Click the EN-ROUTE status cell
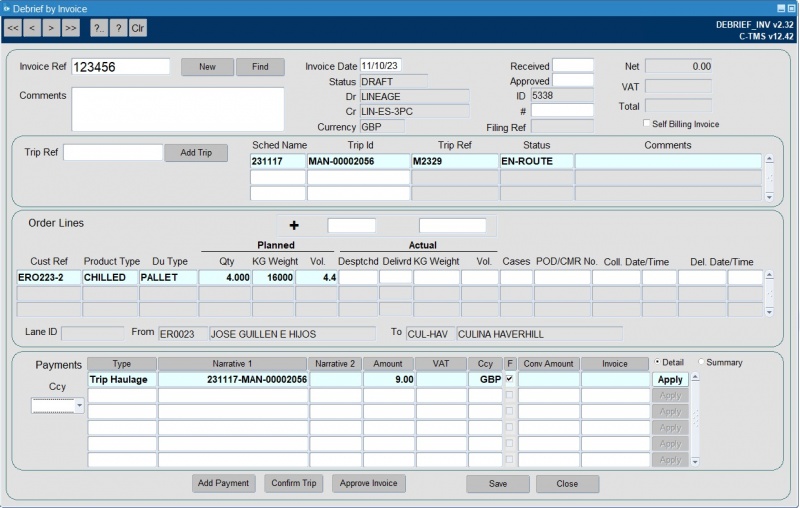Screen dimensions: 800x508 coord(537,161)
